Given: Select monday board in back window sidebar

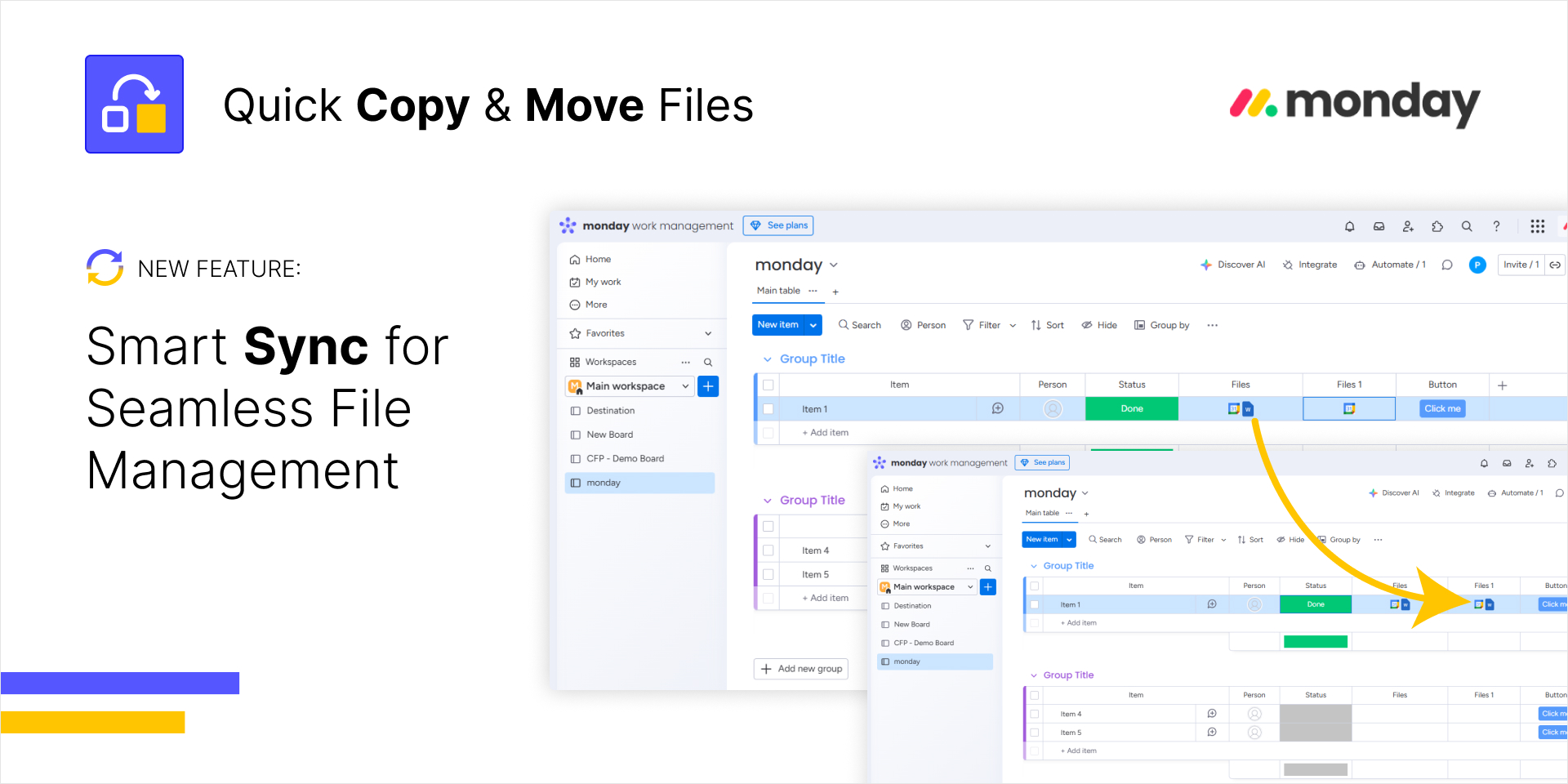Looking at the screenshot, I should point(639,483).
